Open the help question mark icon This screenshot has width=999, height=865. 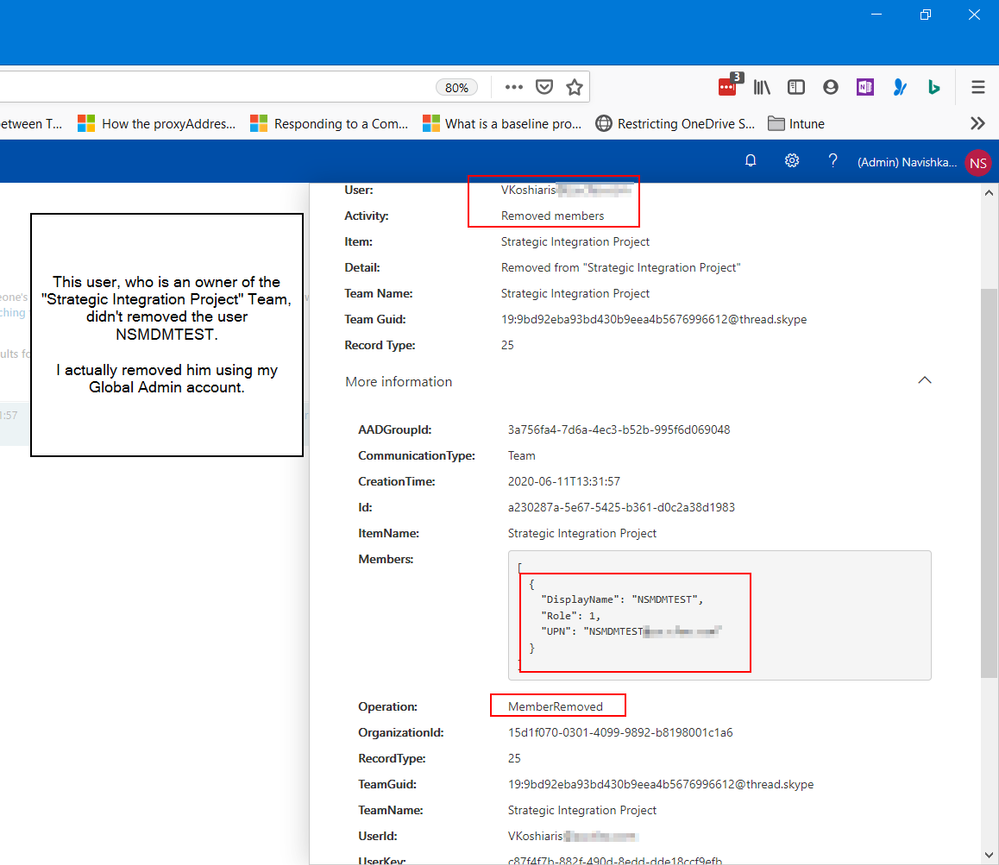[833, 161]
